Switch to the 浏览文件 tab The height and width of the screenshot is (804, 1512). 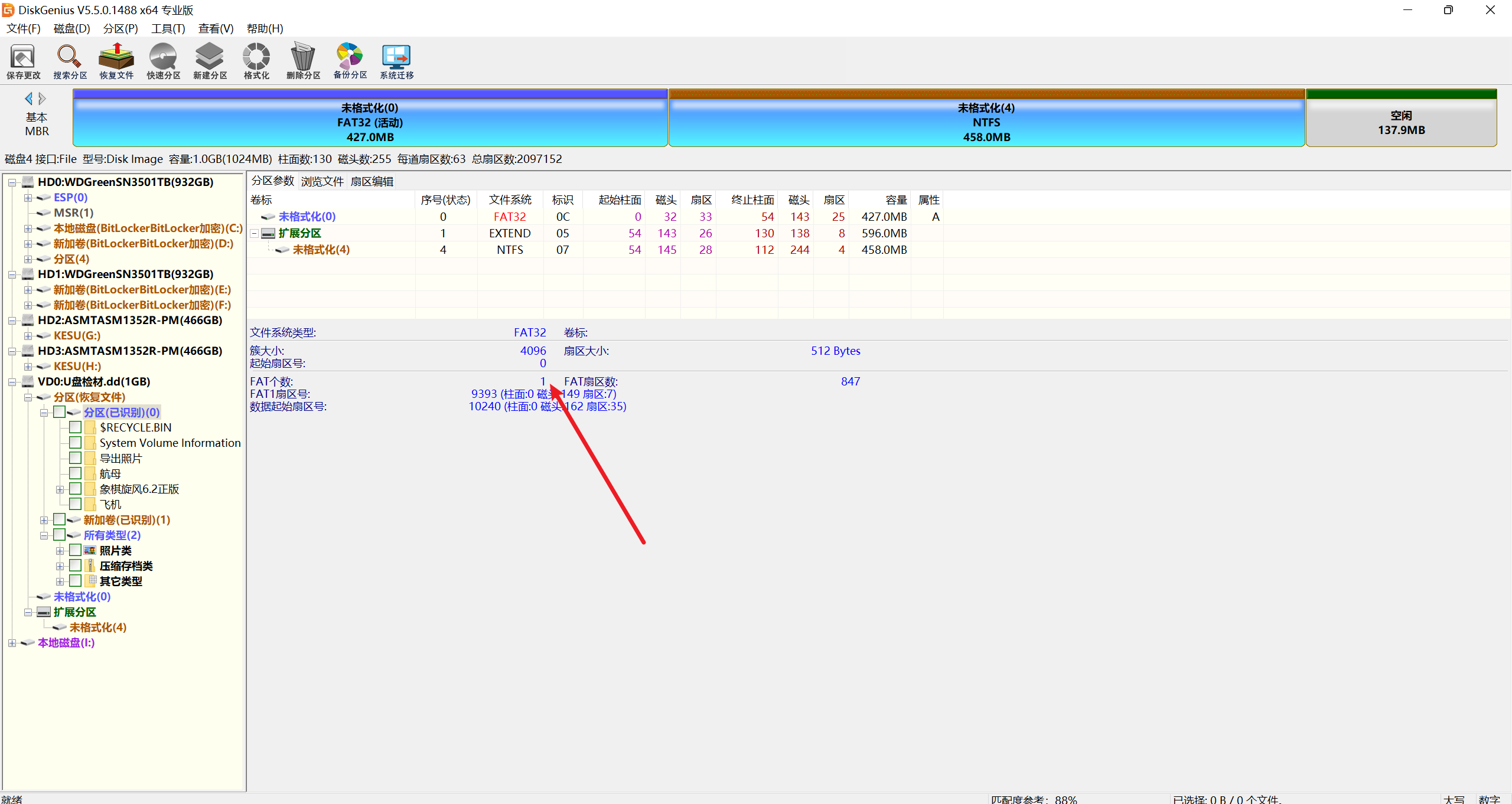tap(322, 181)
